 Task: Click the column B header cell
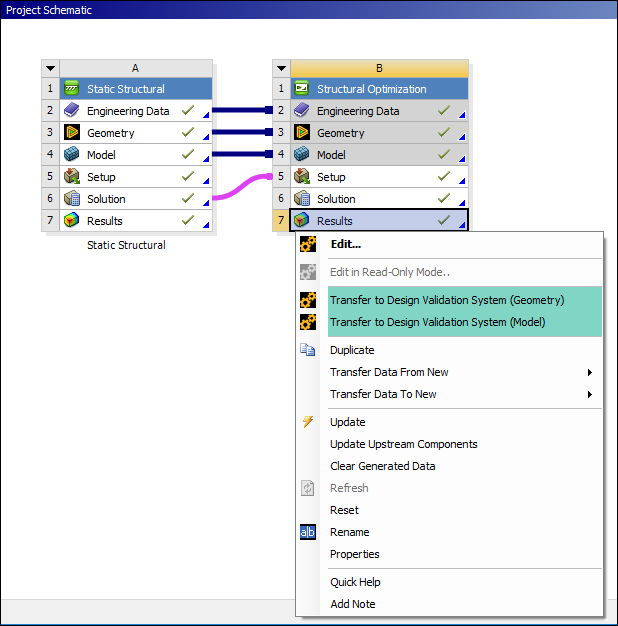coord(379,68)
